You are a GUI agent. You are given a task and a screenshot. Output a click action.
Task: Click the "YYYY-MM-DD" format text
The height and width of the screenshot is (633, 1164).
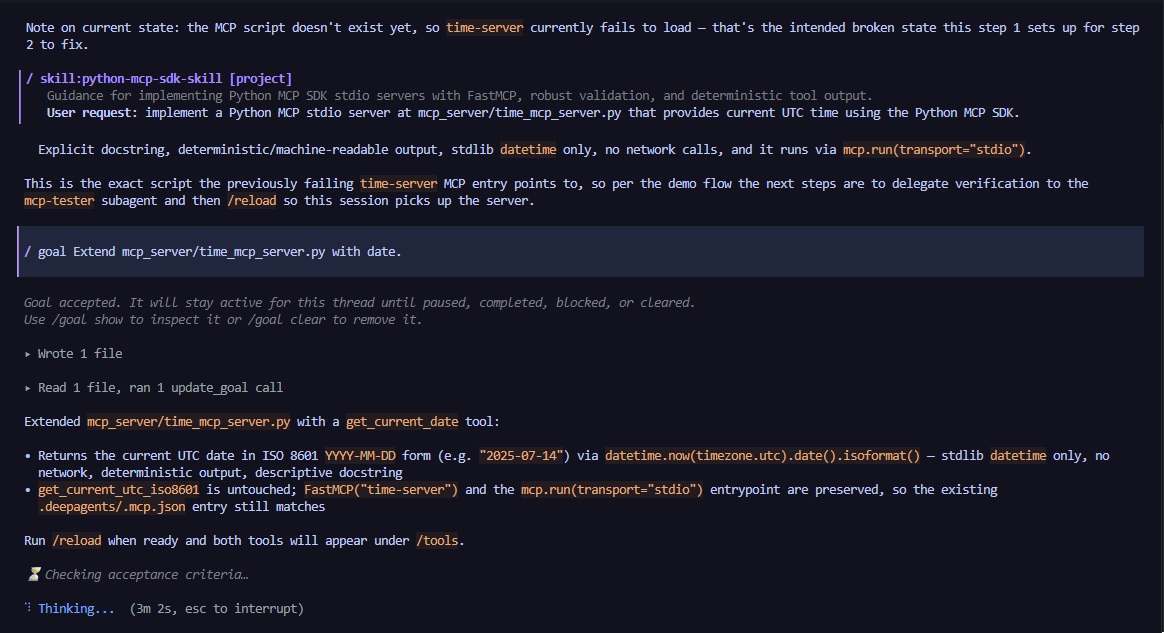click(360, 456)
